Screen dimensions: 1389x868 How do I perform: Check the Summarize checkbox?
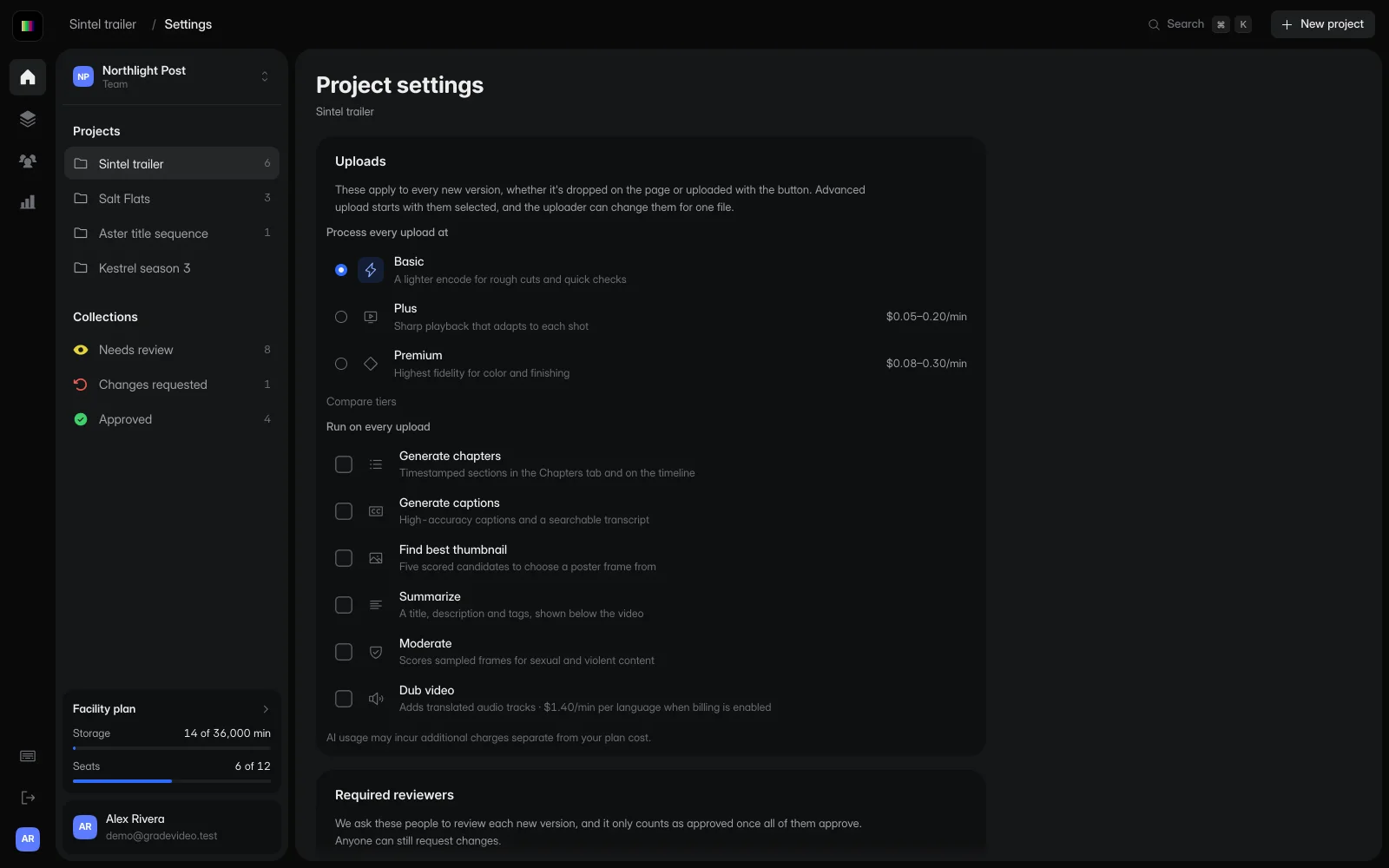click(344, 605)
